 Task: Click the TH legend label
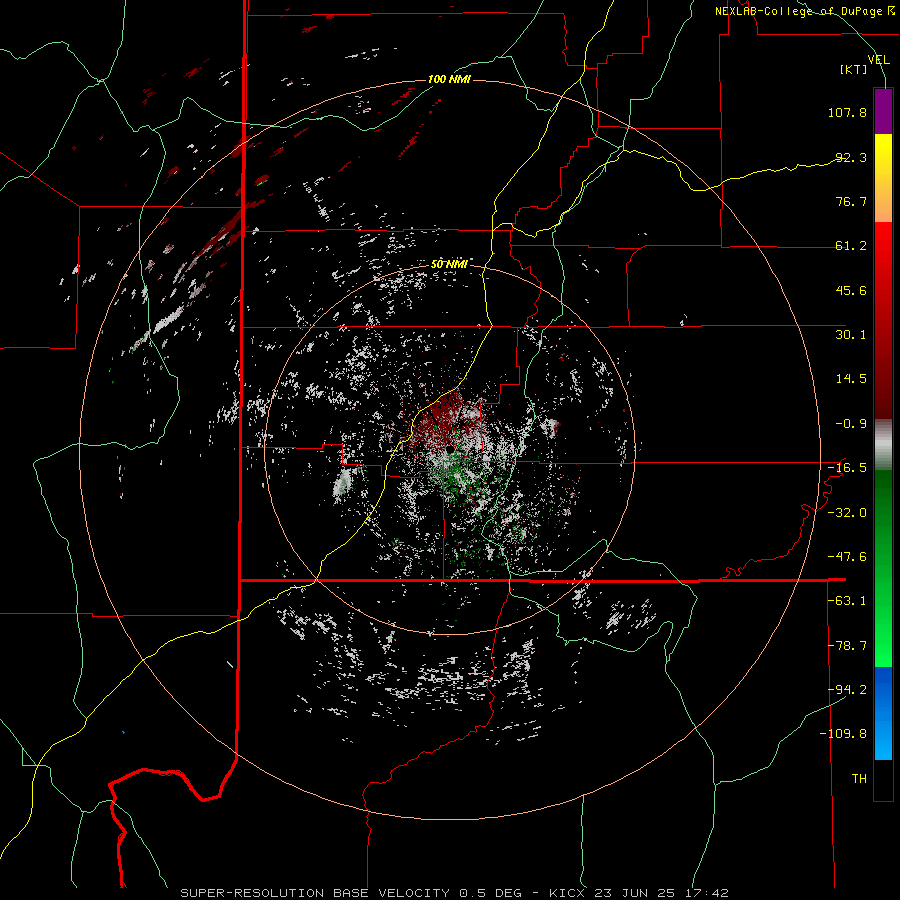(x=859, y=779)
